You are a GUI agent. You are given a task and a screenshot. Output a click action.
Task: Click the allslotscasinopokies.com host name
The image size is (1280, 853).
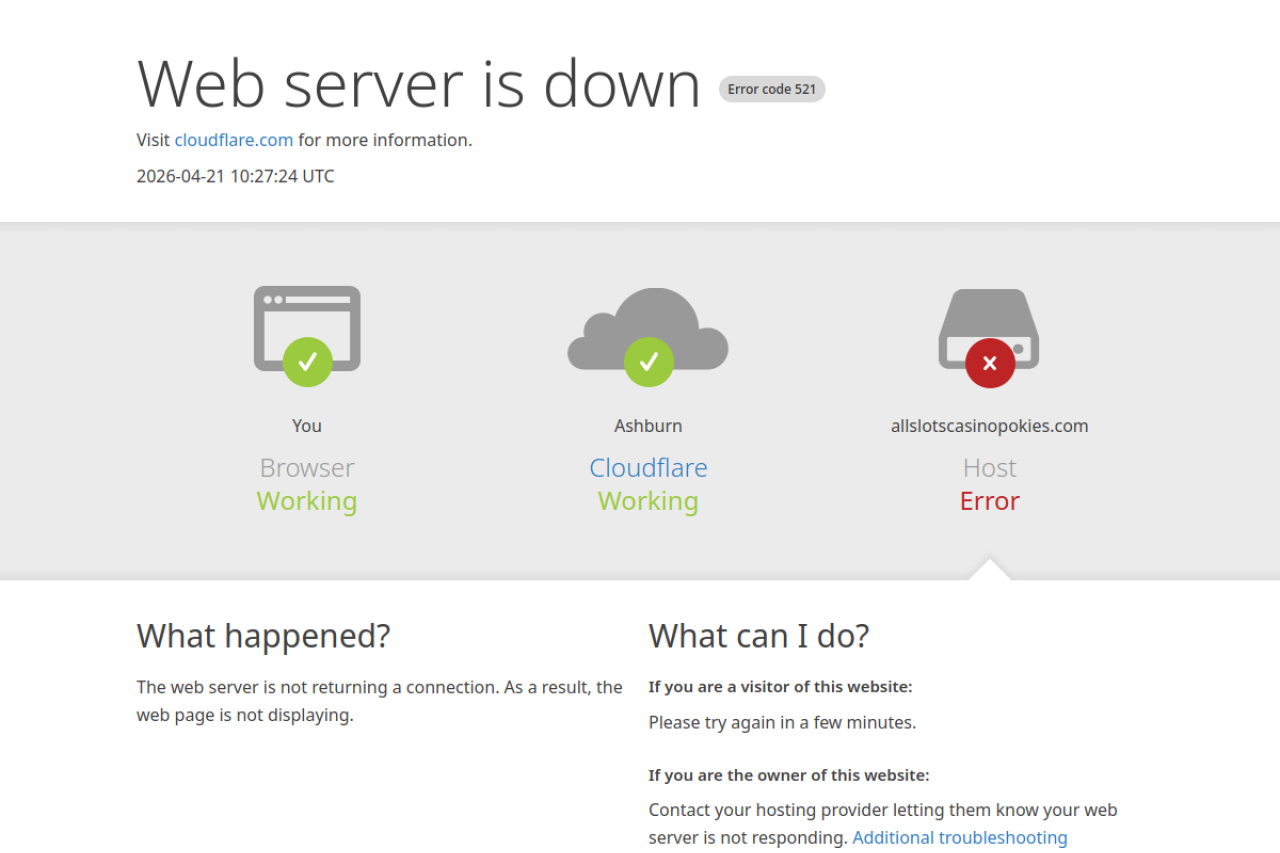click(989, 426)
